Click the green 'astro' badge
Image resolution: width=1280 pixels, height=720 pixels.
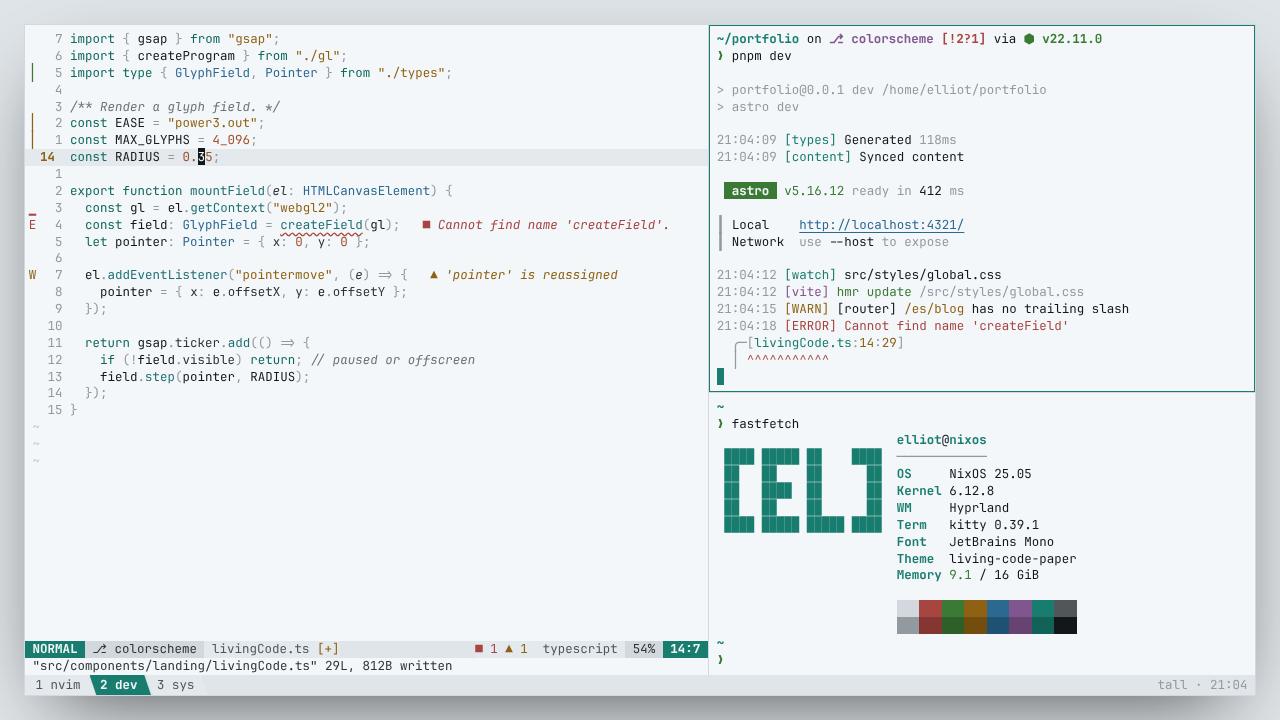coord(750,191)
